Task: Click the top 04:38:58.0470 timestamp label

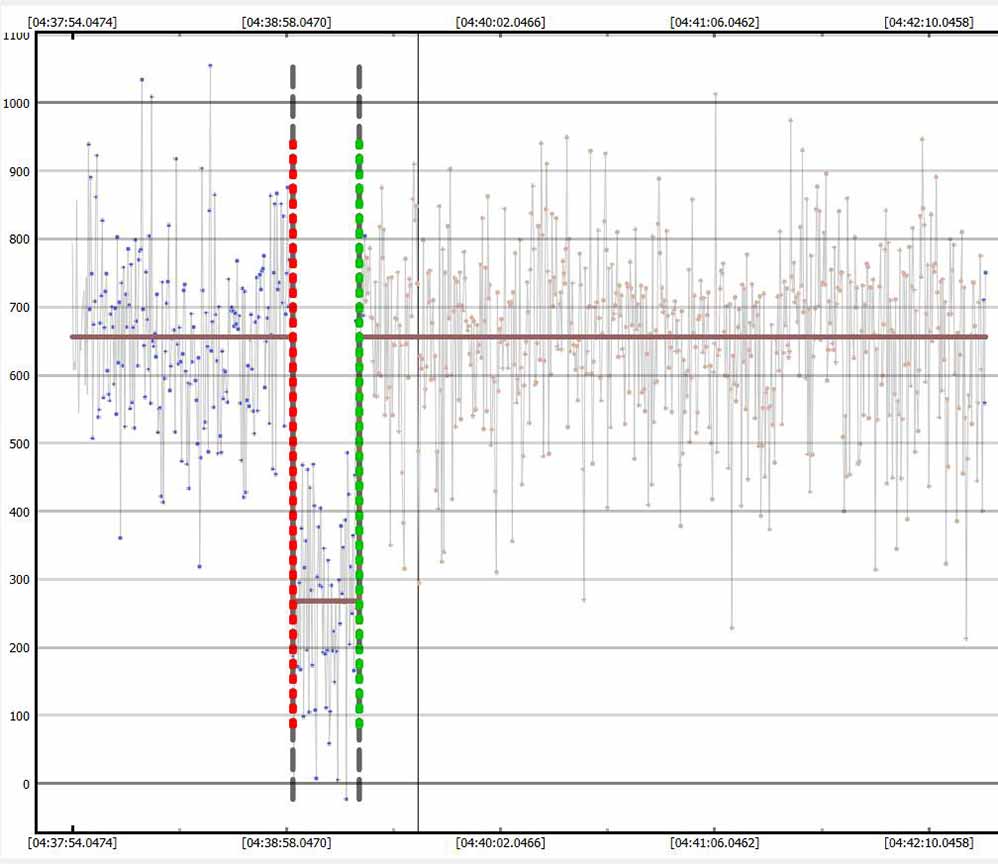Action: tap(286, 21)
